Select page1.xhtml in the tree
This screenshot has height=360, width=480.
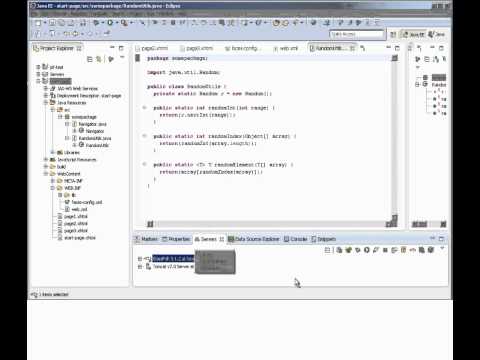pyautogui.click(x=73, y=217)
